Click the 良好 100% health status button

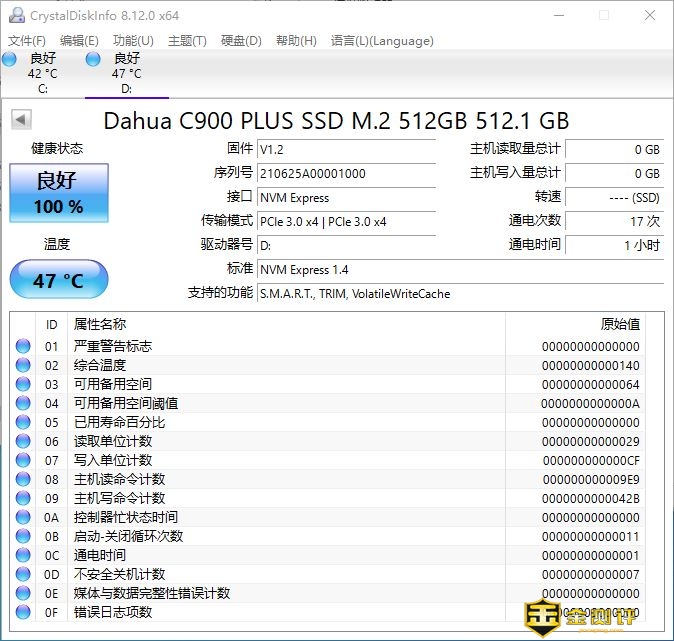[x=58, y=192]
